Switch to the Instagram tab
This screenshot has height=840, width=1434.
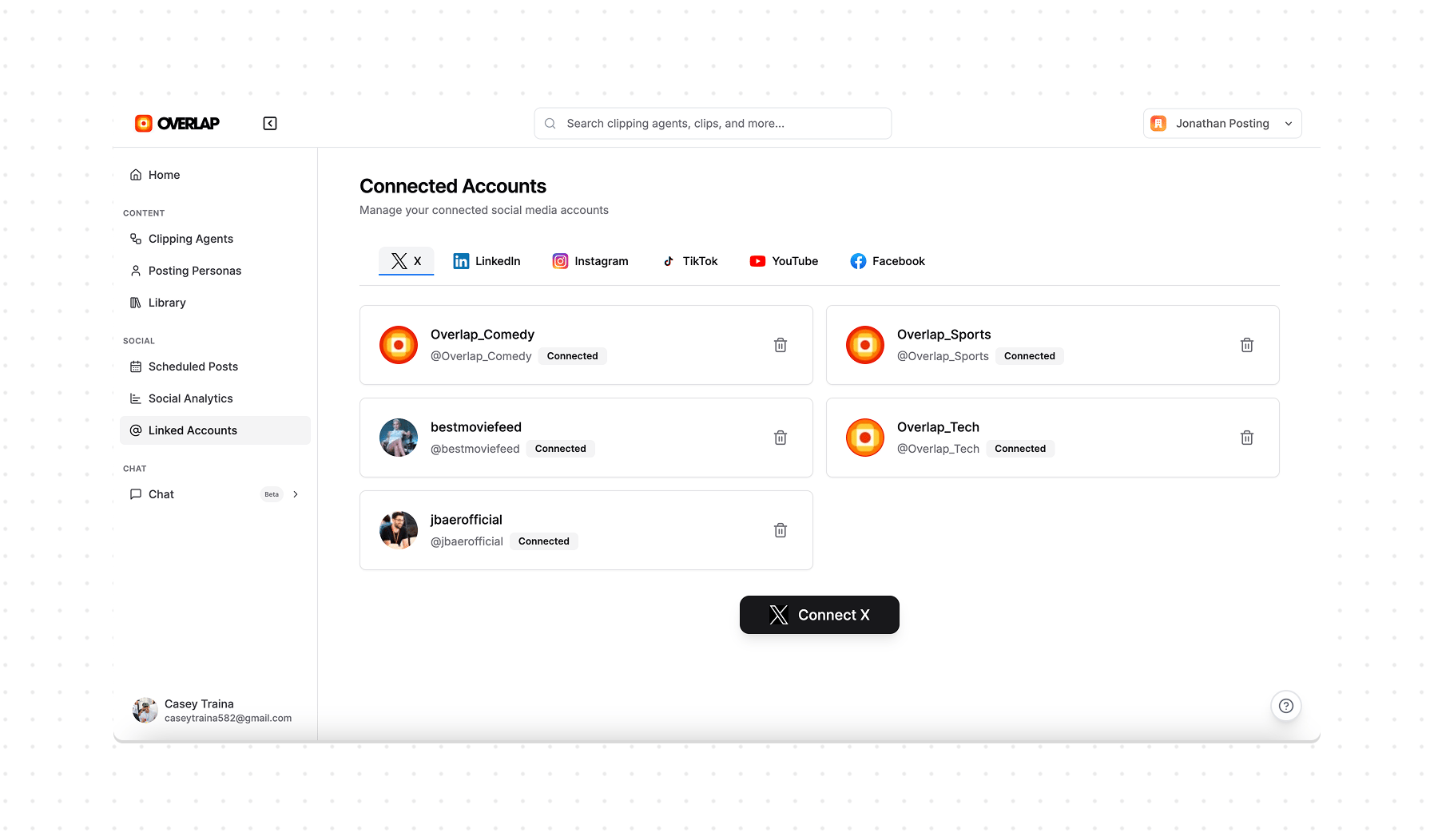pos(590,261)
